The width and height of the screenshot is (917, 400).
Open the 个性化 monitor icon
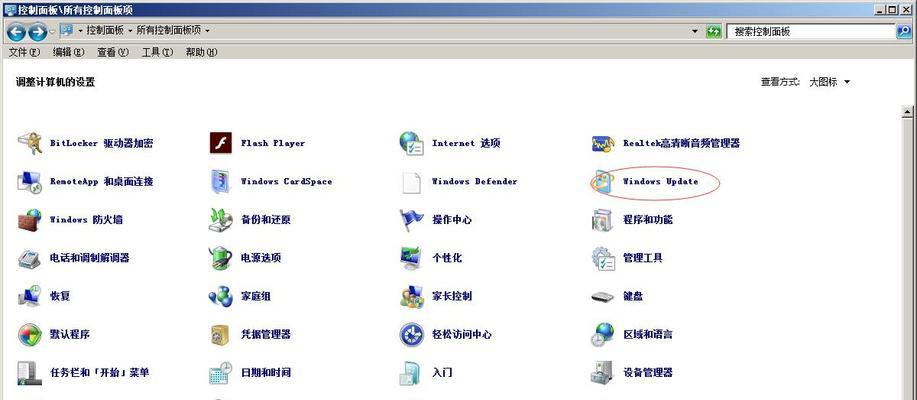[411, 258]
